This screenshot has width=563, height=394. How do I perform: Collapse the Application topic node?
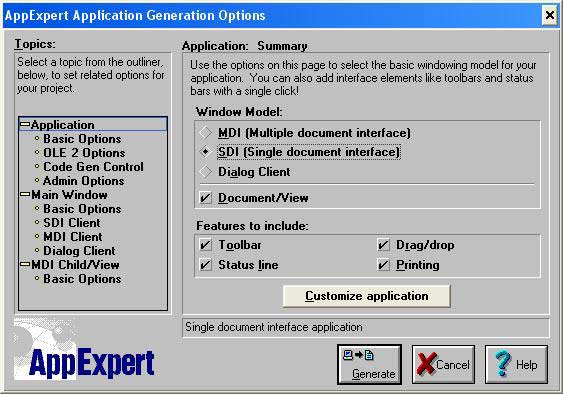(x=25, y=124)
